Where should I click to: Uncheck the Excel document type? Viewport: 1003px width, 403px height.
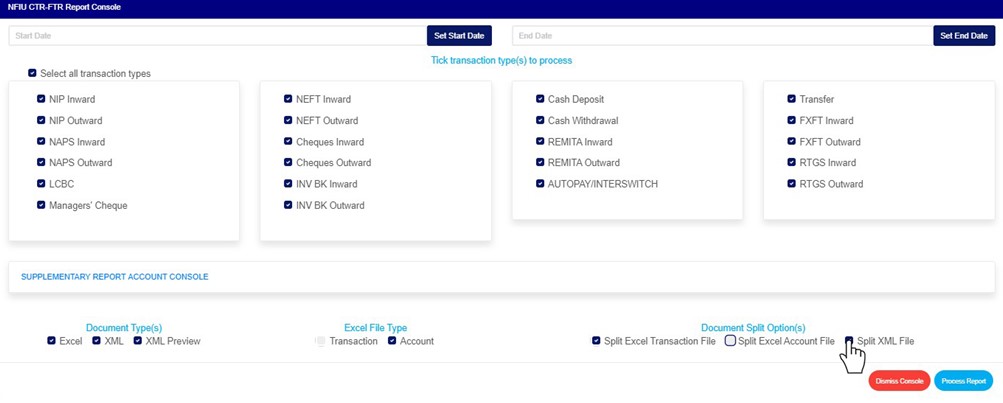tap(52, 341)
